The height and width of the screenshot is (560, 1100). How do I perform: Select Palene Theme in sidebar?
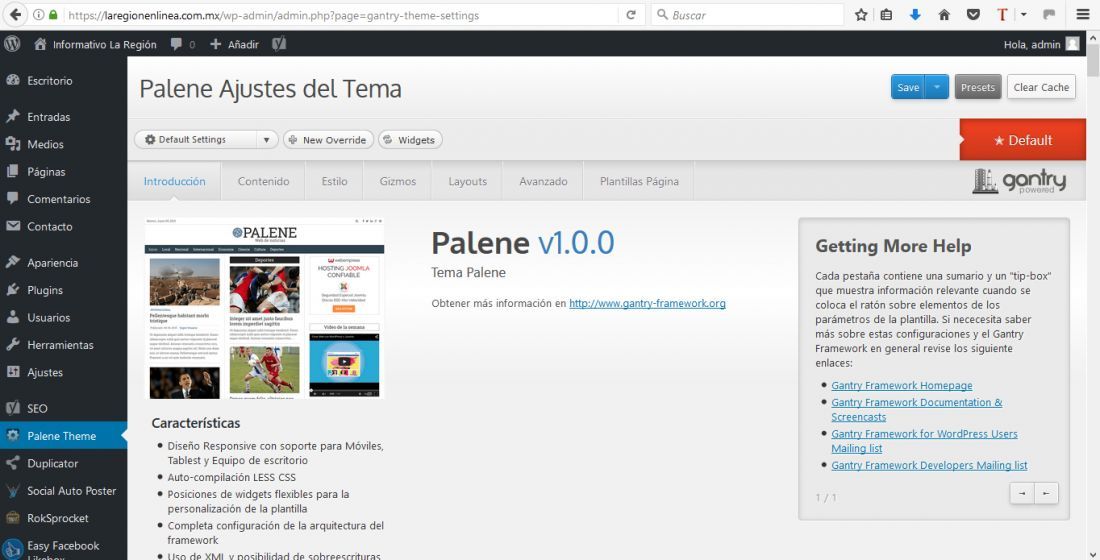pos(63,436)
